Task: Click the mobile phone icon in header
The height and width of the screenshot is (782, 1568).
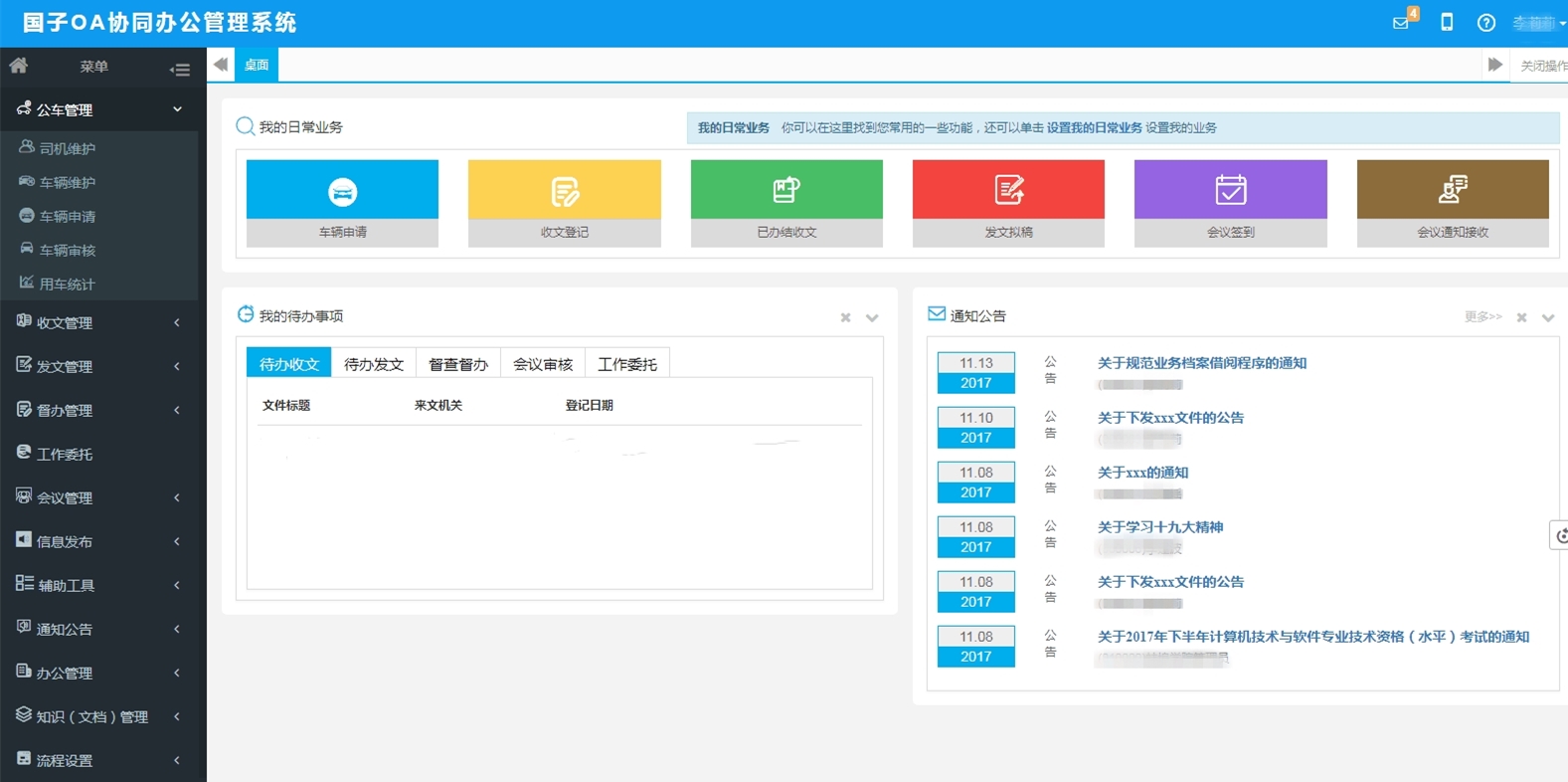Action: (x=1447, y=22)
